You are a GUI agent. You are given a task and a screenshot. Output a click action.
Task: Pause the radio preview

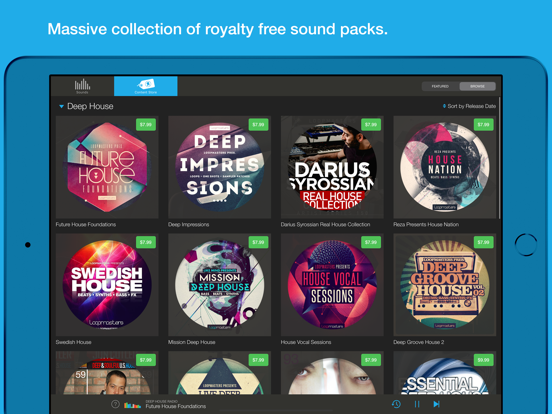click(417, 404)
